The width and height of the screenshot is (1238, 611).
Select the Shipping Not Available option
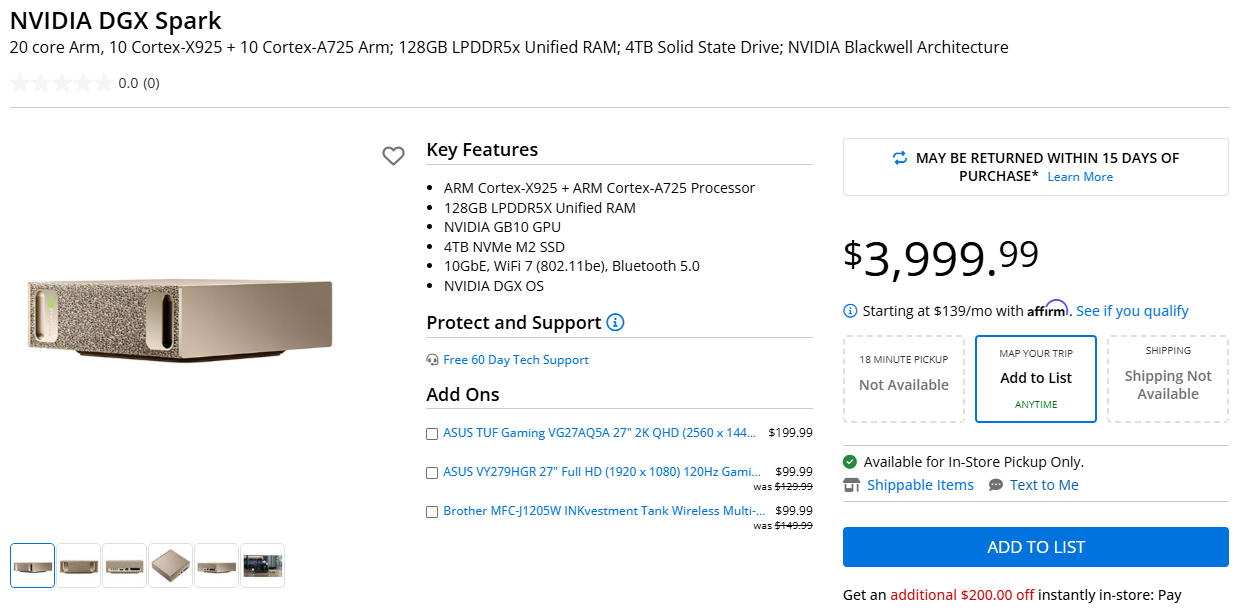(x=1168, y=379)
